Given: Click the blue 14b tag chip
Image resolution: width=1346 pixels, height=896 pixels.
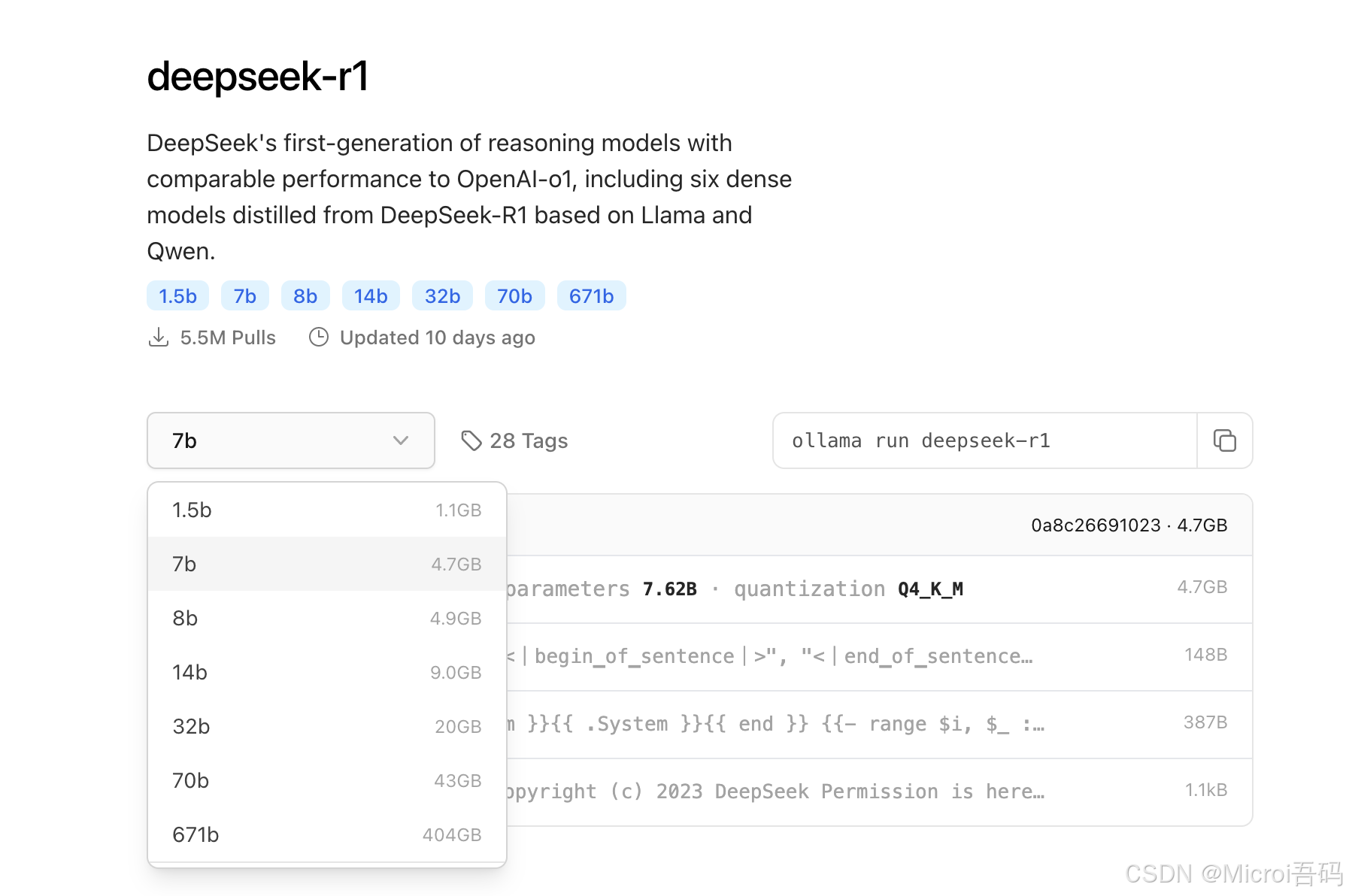Looking at the screenshot, I should 371,295.
